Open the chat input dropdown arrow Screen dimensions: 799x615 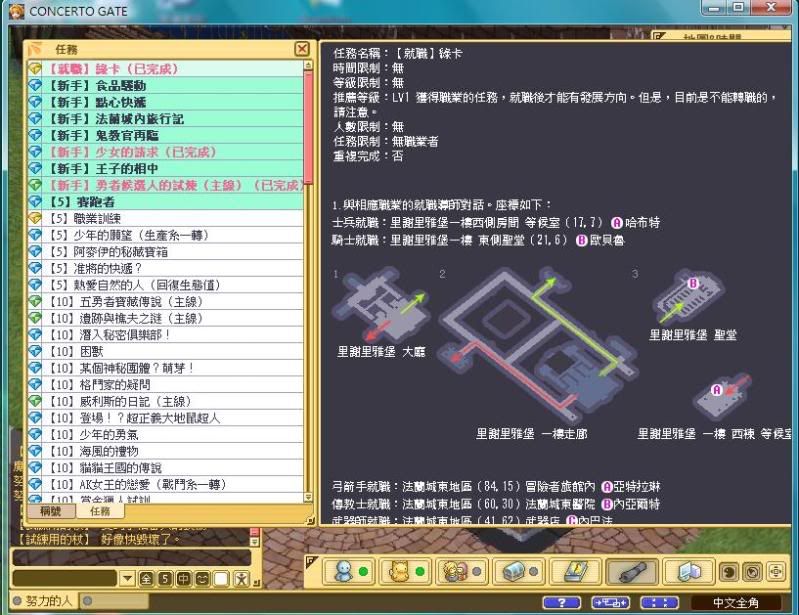click(127, 579)
